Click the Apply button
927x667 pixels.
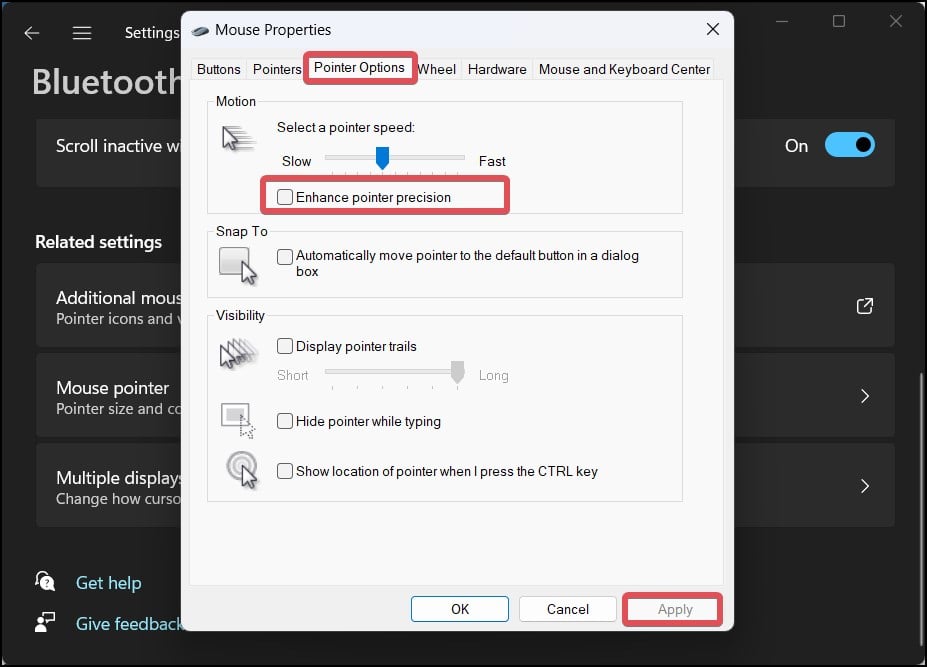tap(675, 609)
